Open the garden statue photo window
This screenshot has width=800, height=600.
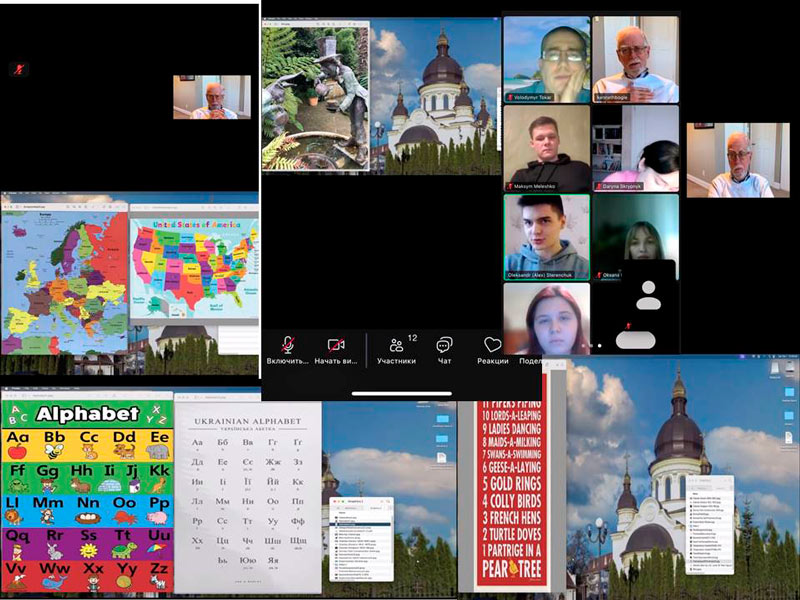click(315, 97)
